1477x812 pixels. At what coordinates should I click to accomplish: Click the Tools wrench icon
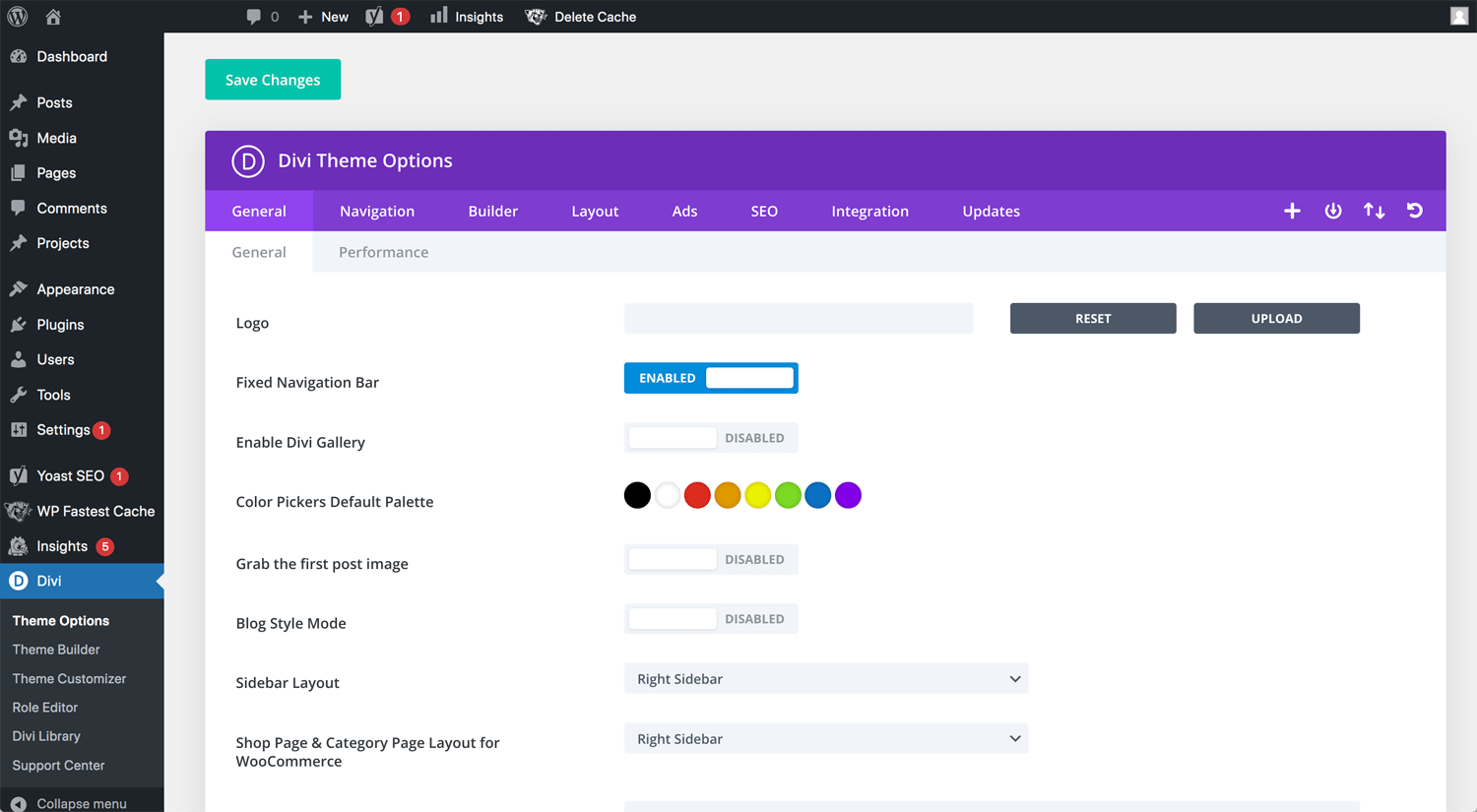tap(19, 395)
